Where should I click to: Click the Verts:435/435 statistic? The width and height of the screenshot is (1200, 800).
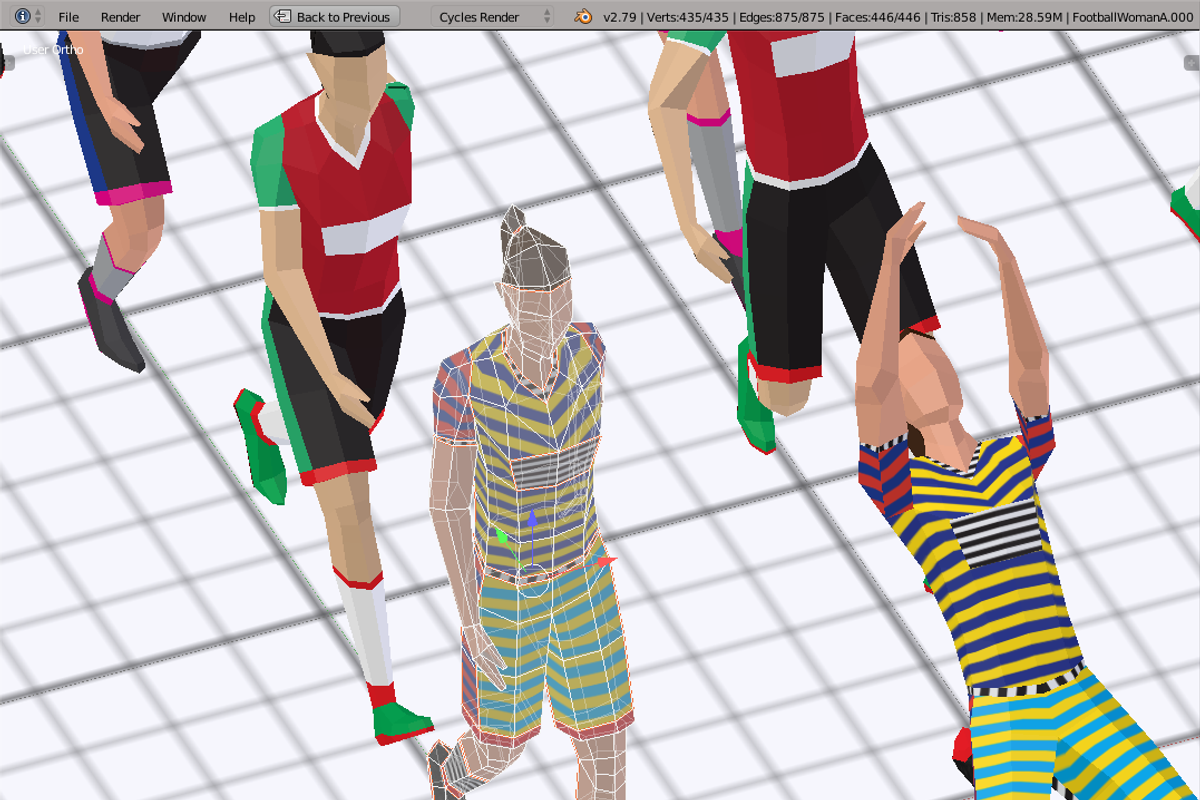[690, 17]
